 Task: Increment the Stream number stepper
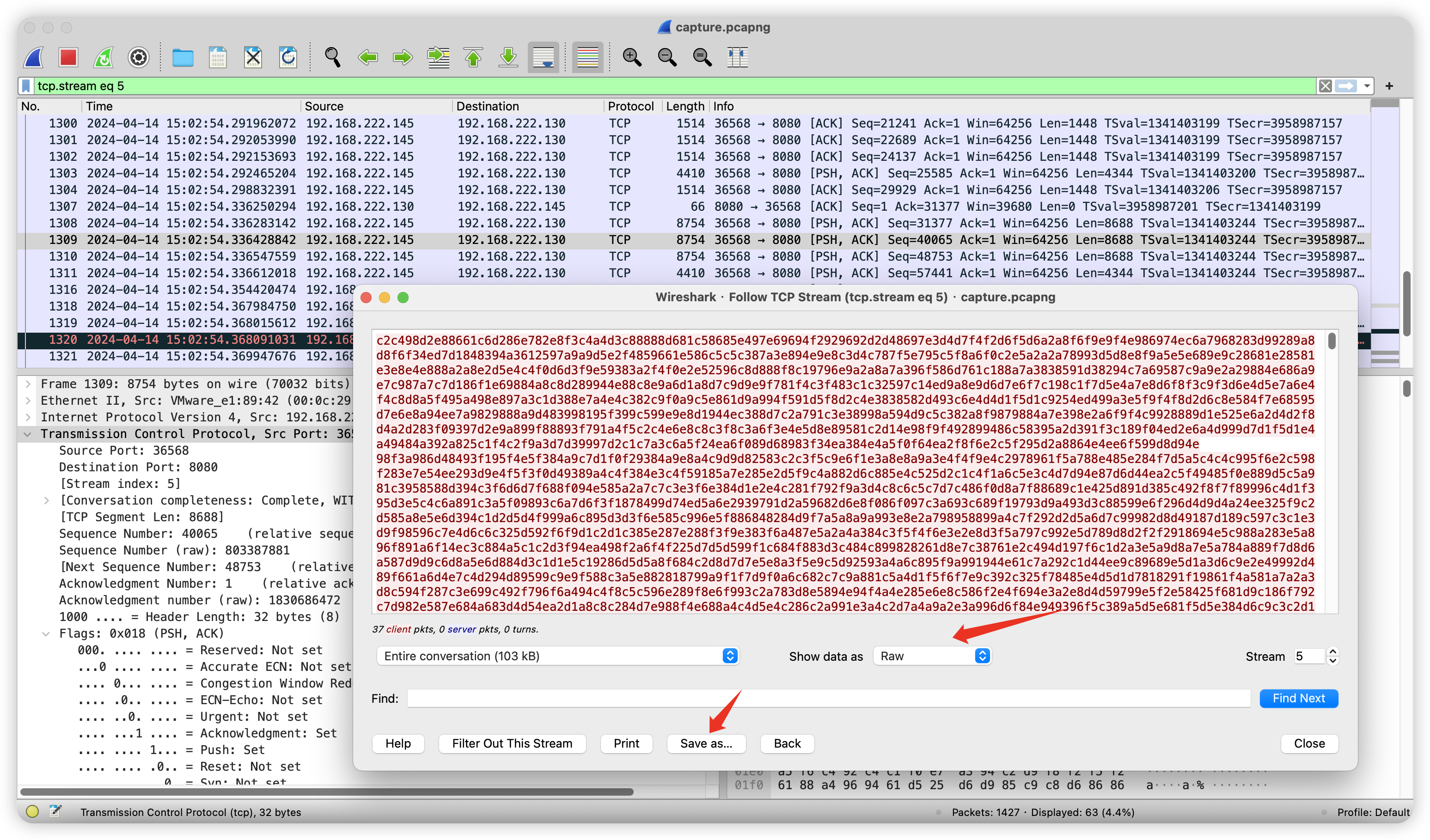click(x=1333, y=651)
